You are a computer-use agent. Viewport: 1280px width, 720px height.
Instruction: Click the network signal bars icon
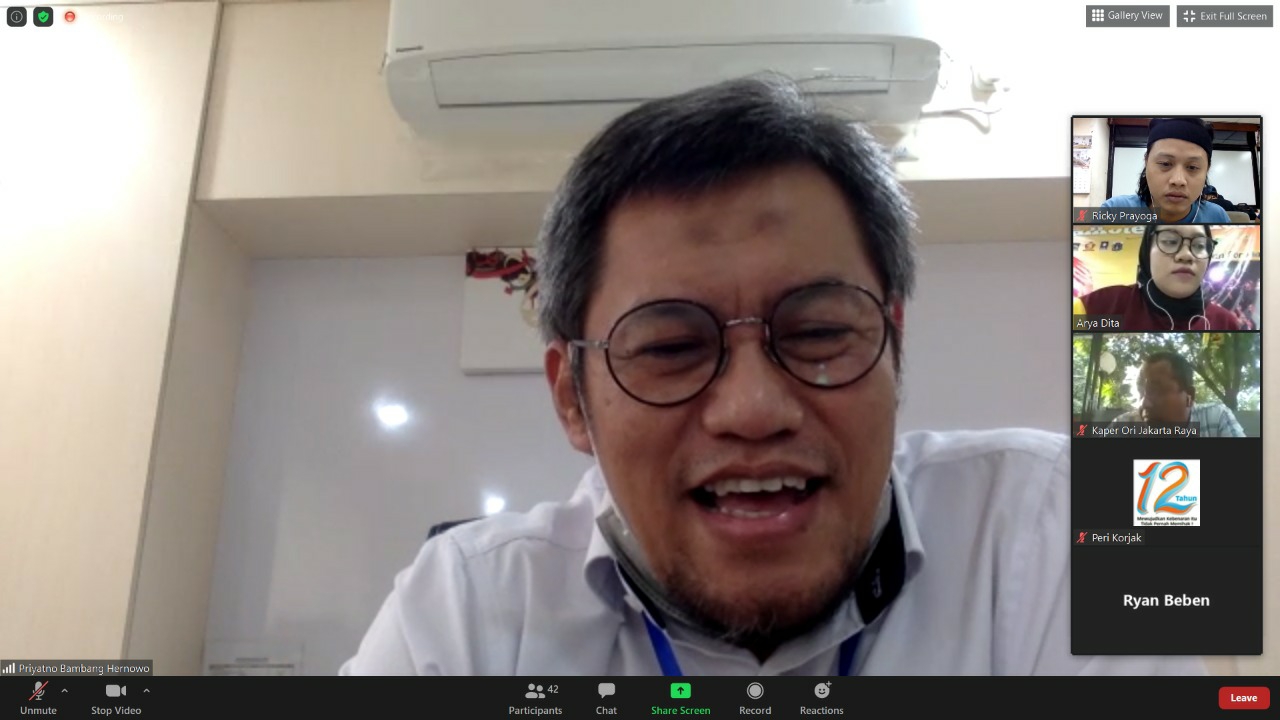9,668
